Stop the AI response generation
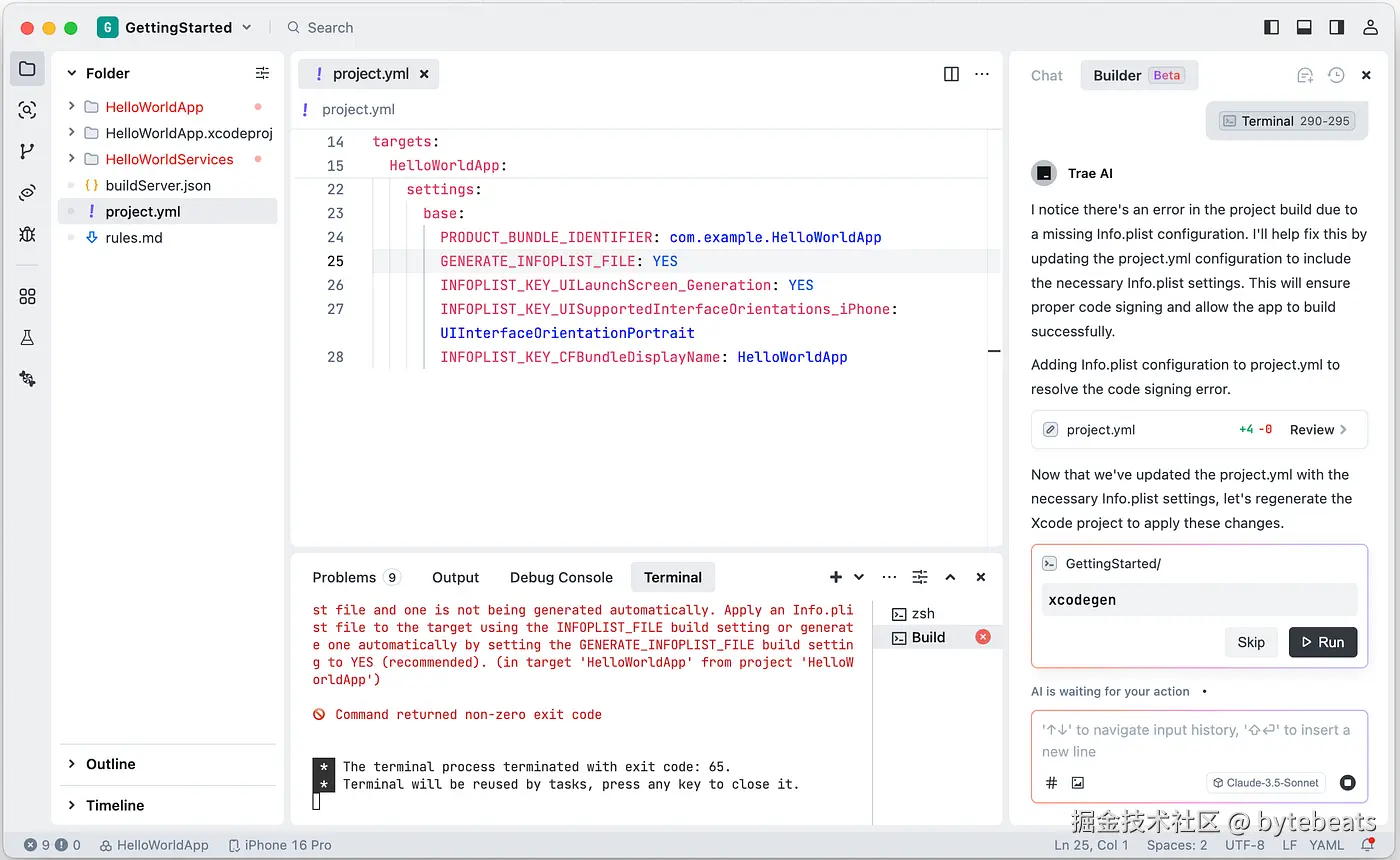Screen dimensions: 1400x860 click(x=1347, y=783)
